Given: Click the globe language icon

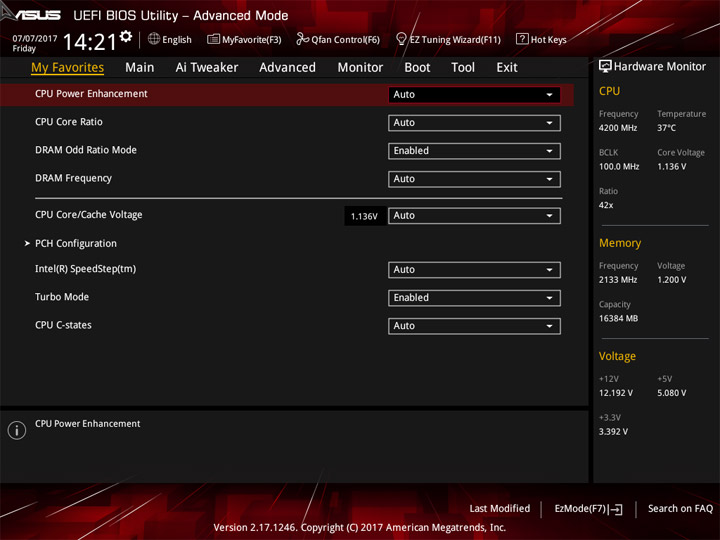Looking at the screenshot, I should coord(154,39).
